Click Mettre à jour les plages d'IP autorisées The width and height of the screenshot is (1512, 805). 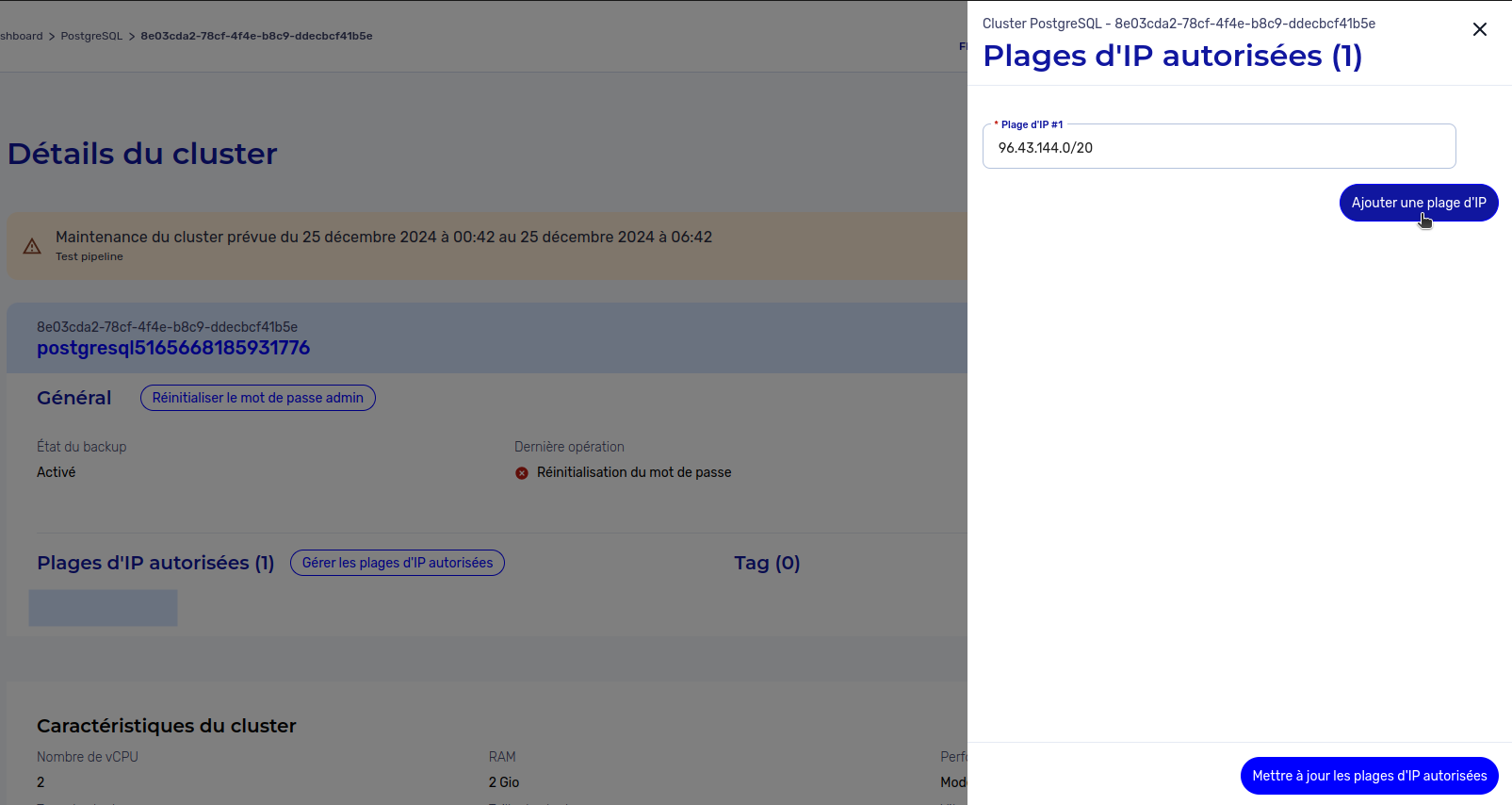click(x=1369, y=776)
